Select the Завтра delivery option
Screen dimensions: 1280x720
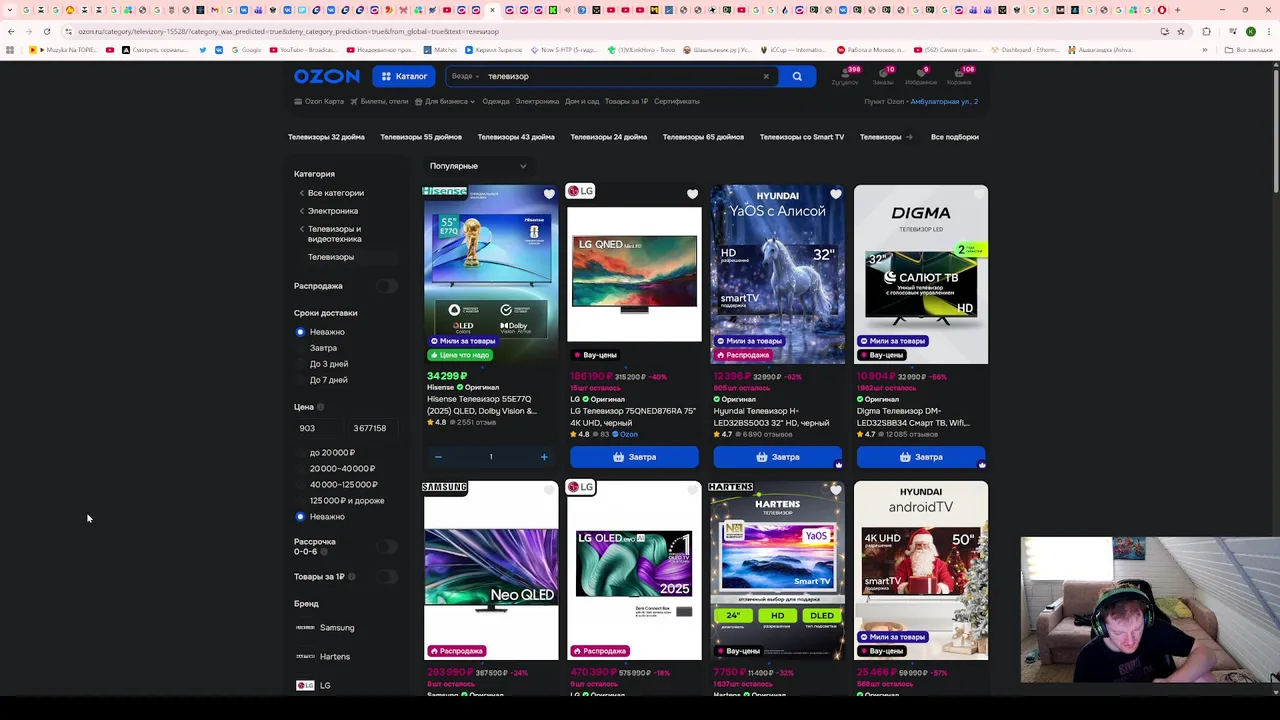317,348
